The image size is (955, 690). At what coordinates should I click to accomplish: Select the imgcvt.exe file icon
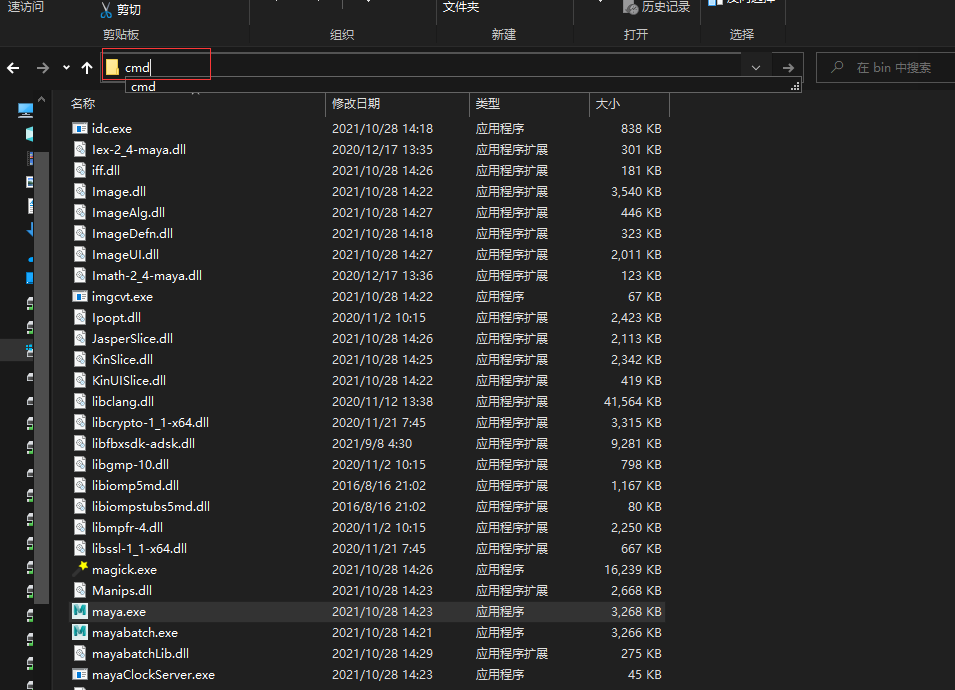point(79,297)
